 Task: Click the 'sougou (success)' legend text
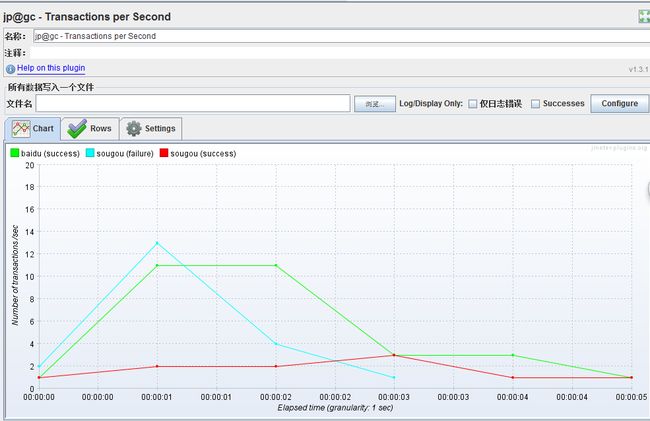coord(203,153)
